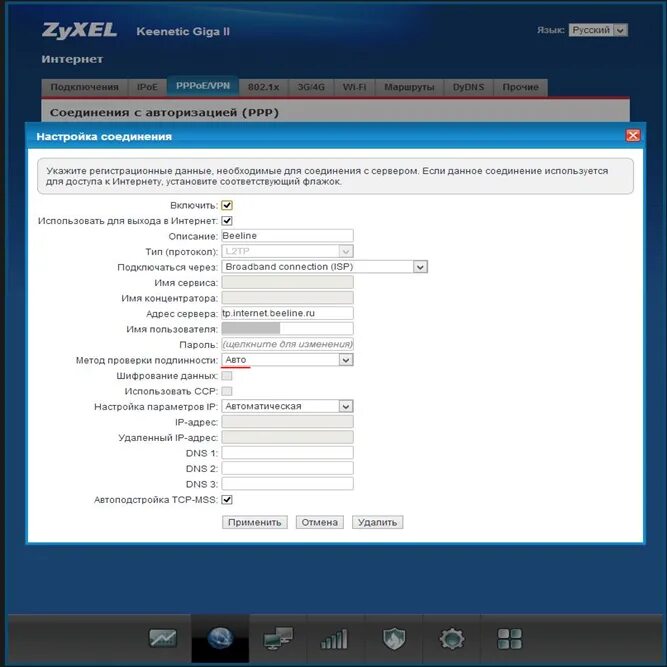The width and height of the screenshot is (667, 667).
Task: Open the system monitor chart icon
Action: coord(162,638)
